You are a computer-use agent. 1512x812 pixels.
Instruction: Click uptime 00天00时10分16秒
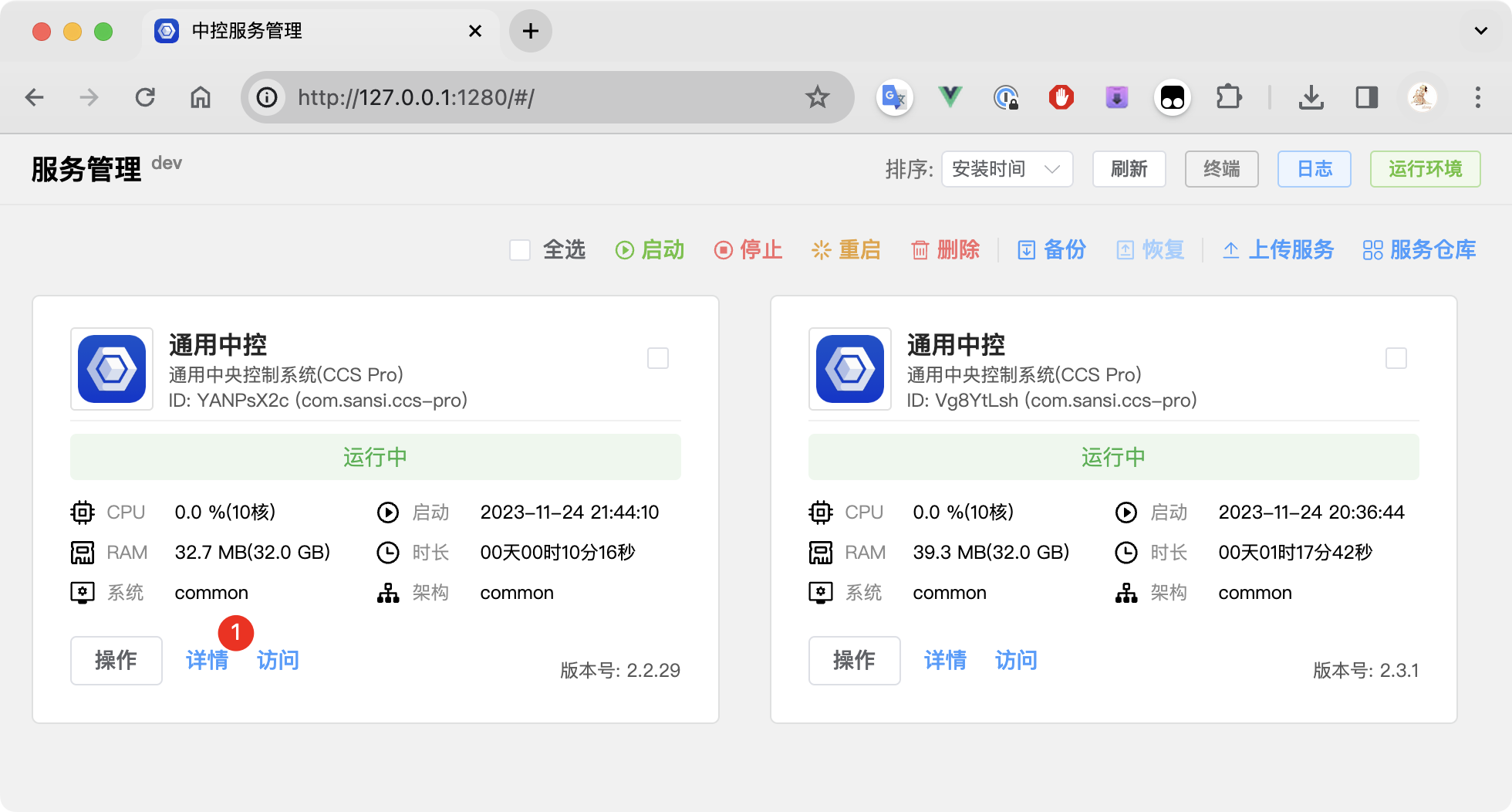pyautogui.click(x=558, y=553)
